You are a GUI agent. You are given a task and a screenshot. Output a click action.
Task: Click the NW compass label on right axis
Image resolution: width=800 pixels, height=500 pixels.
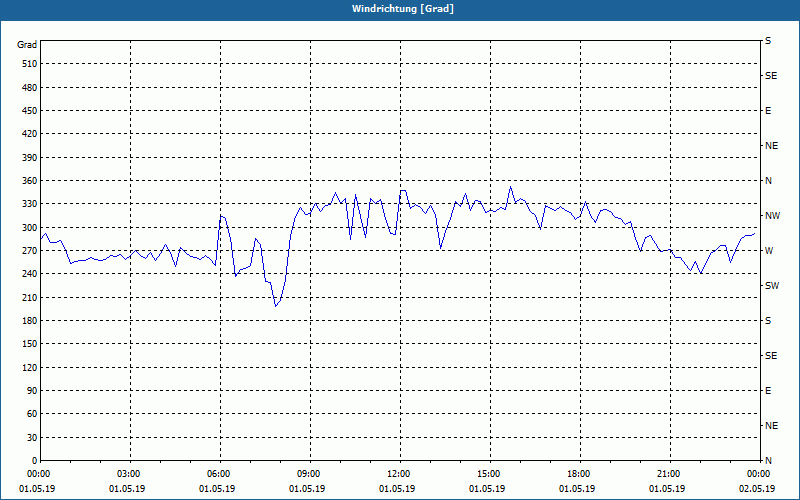coord(772,216)
